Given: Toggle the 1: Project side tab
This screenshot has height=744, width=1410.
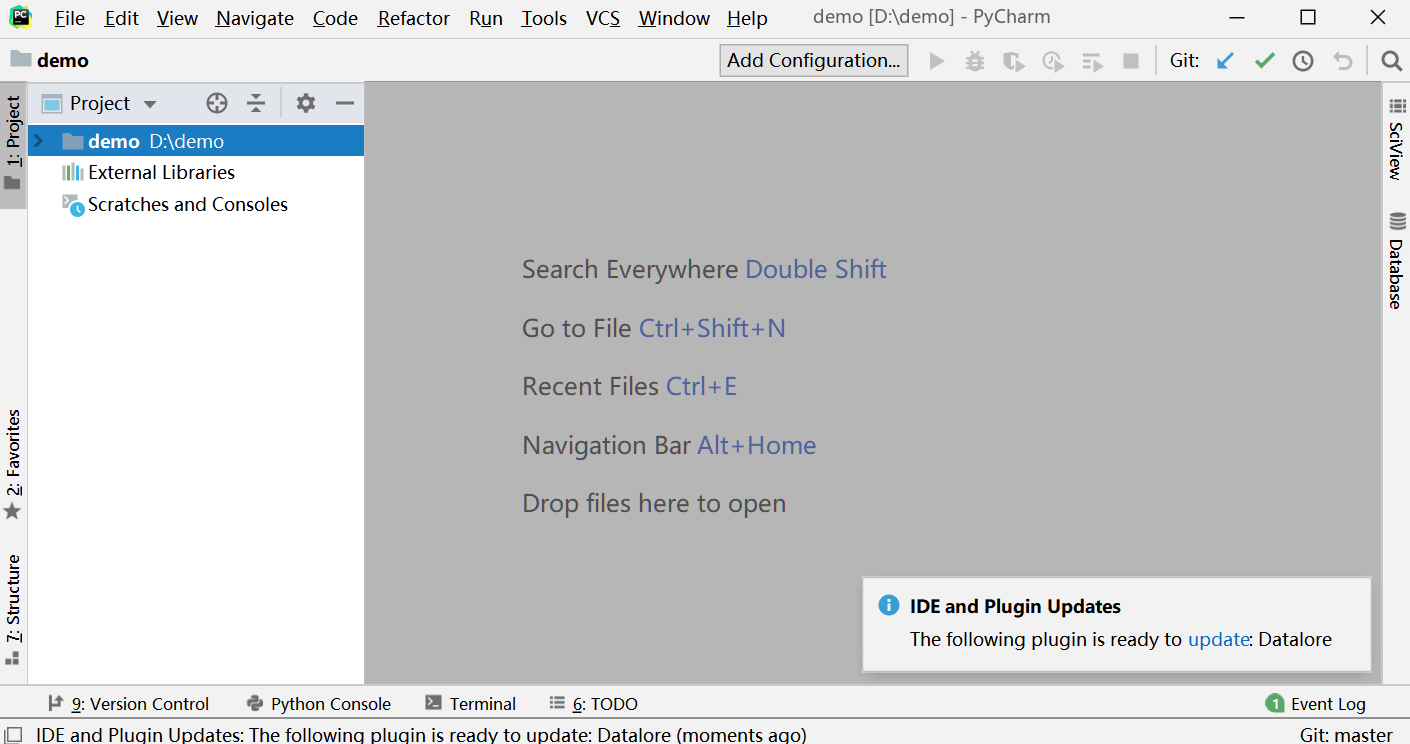Looking at the screenshot, I should pyautogui.click(x=13, y=145).
